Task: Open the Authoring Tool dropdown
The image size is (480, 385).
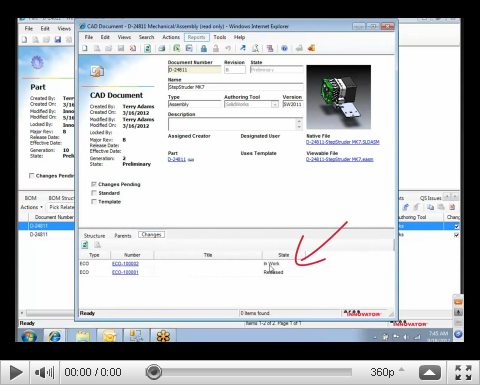Action: pos(275,105)
